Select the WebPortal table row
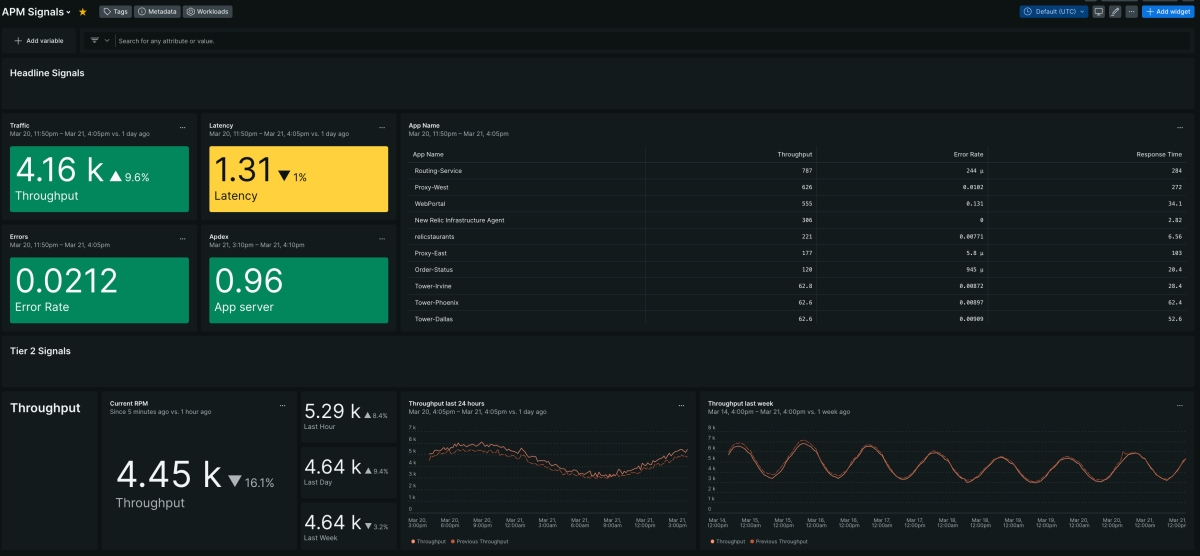 798,203
